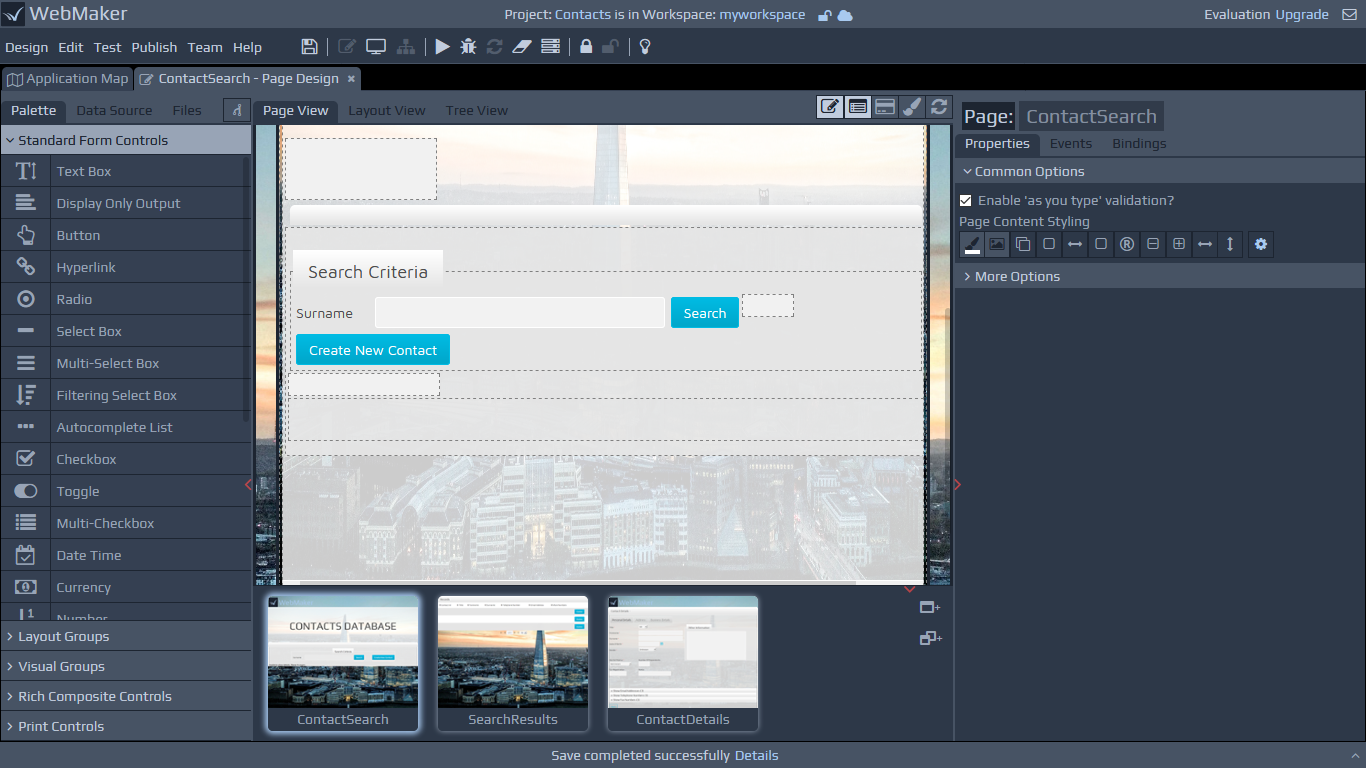
Task: Click the server stack icon in toolbar
Action: coord(550,47)
